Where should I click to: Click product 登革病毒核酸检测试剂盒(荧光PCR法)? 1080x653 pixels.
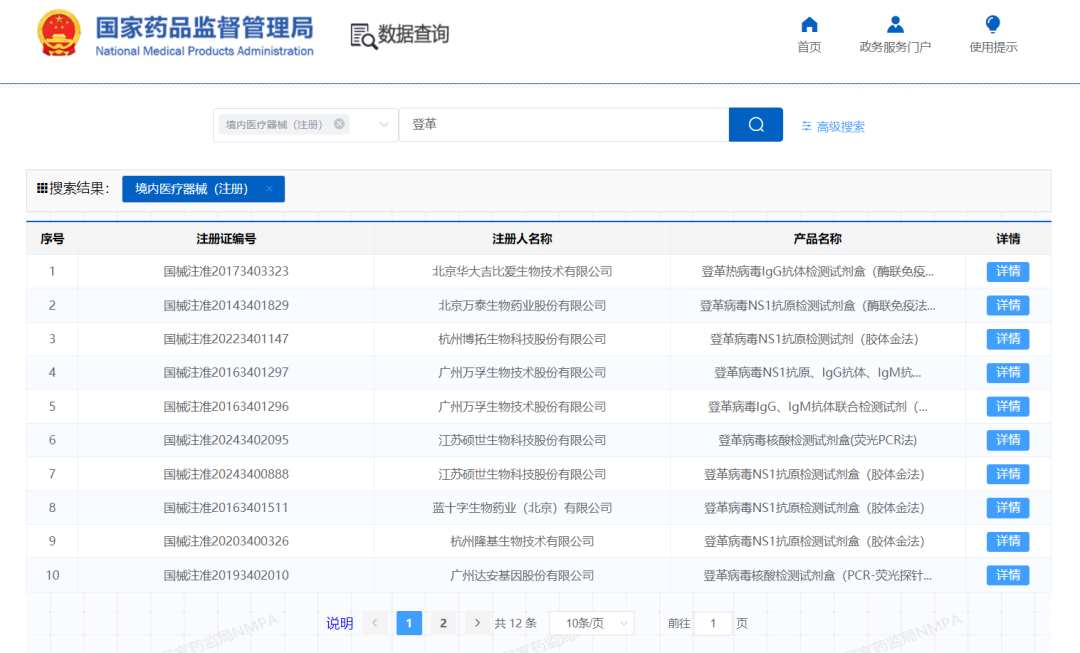click(818, 440)
